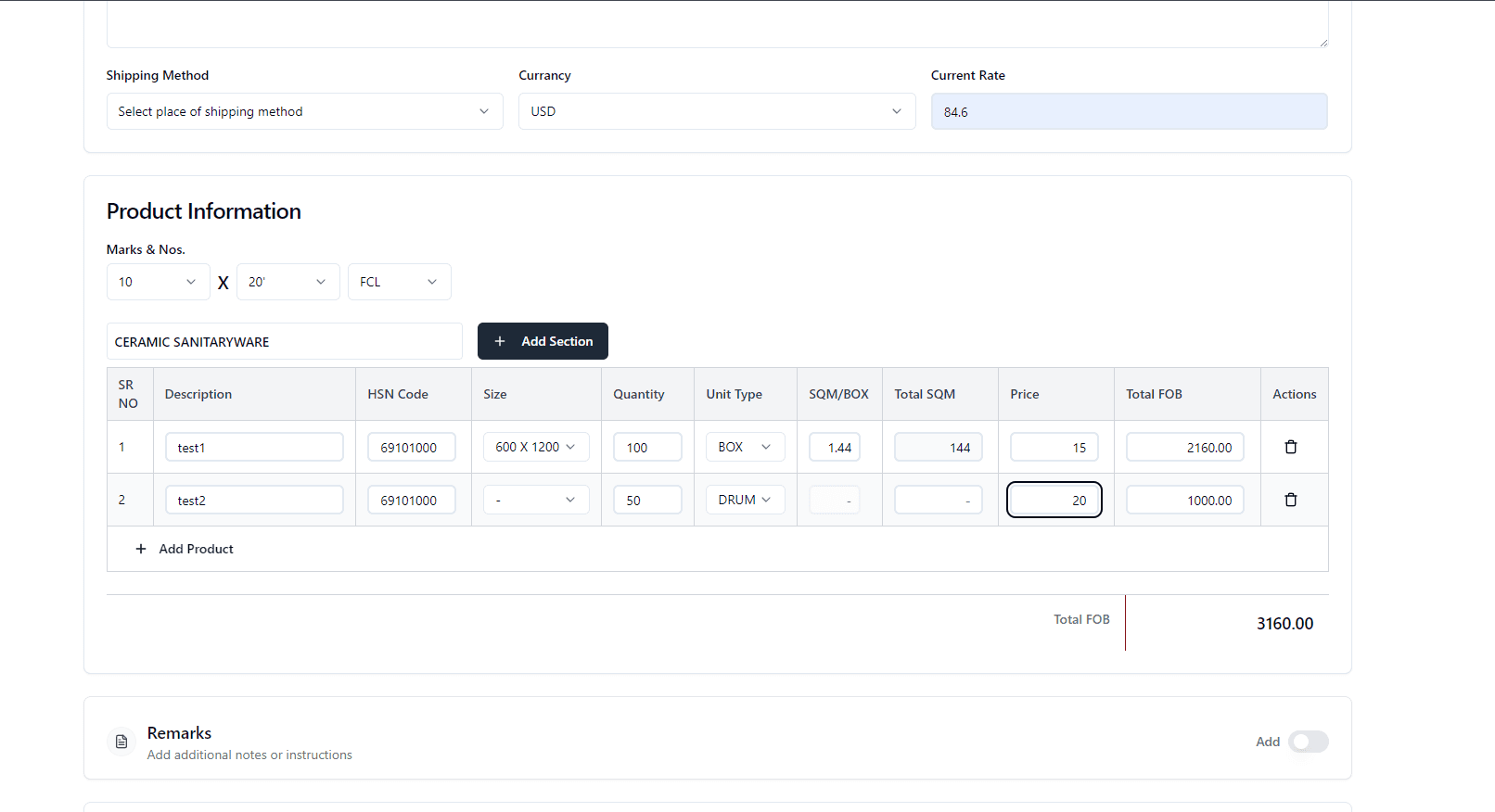Click the Total SQM field in test2 row
Screen dimensions: 1495x812
click(x=939, y=500)
